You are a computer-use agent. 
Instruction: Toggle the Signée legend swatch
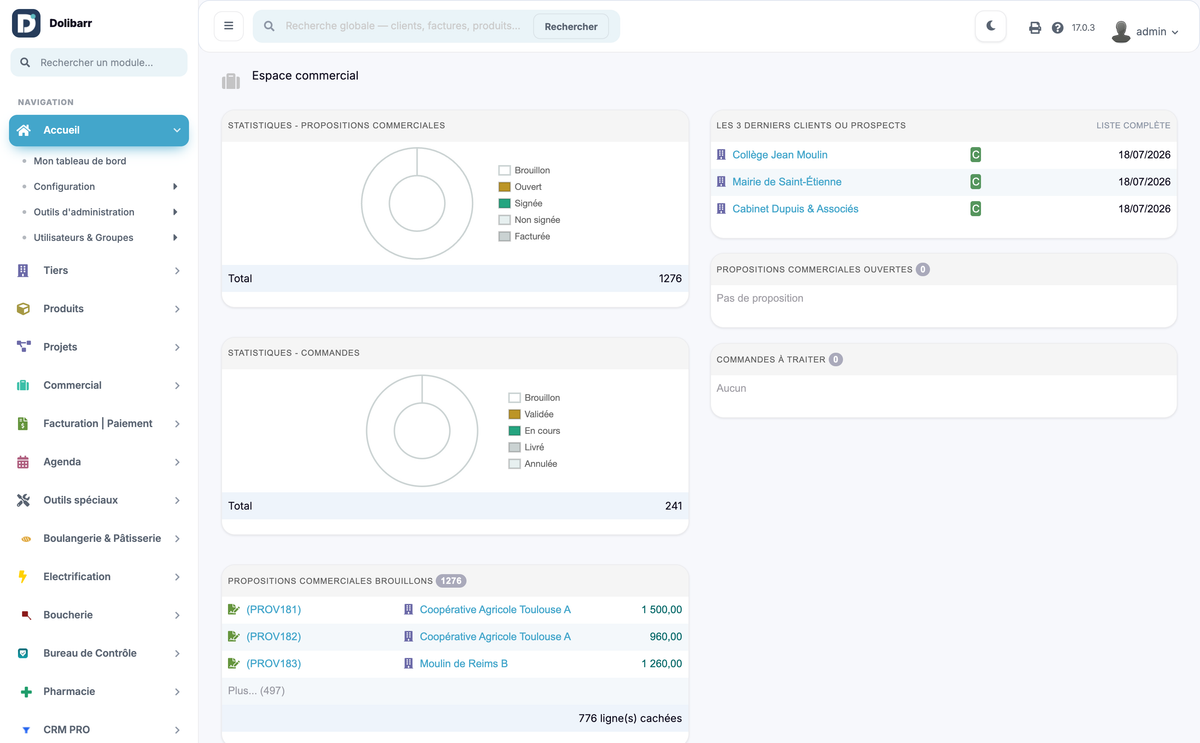point(504,204)
